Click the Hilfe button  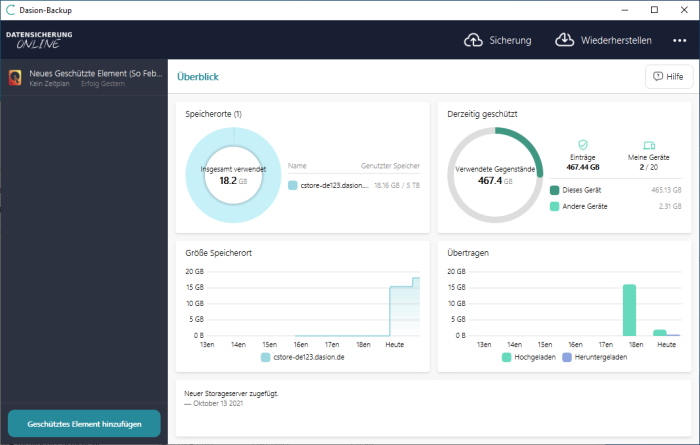tap(669, 76)
